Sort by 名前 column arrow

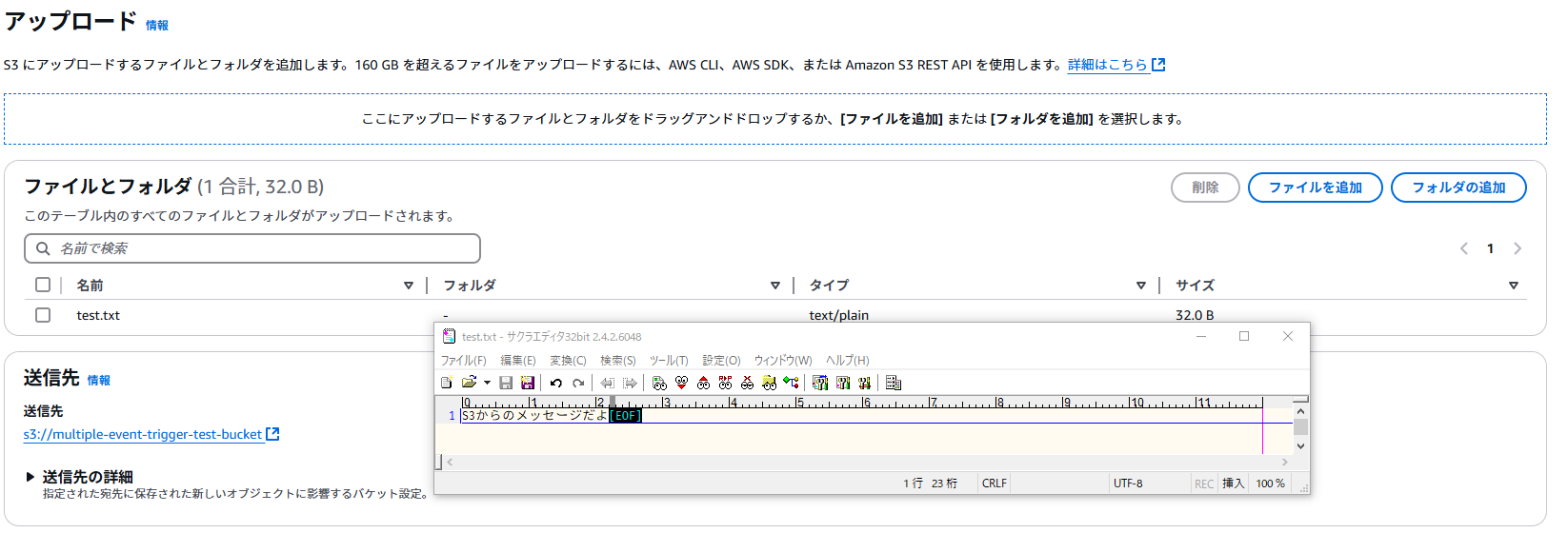(409, 286)
